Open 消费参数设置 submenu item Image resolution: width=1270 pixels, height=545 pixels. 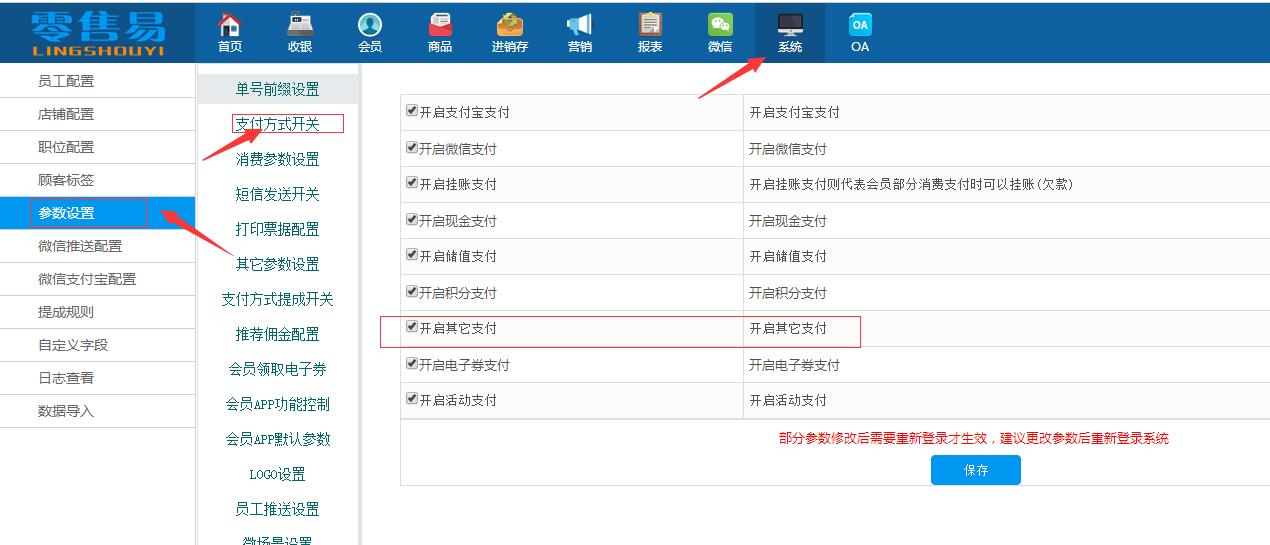coord(277,159)
